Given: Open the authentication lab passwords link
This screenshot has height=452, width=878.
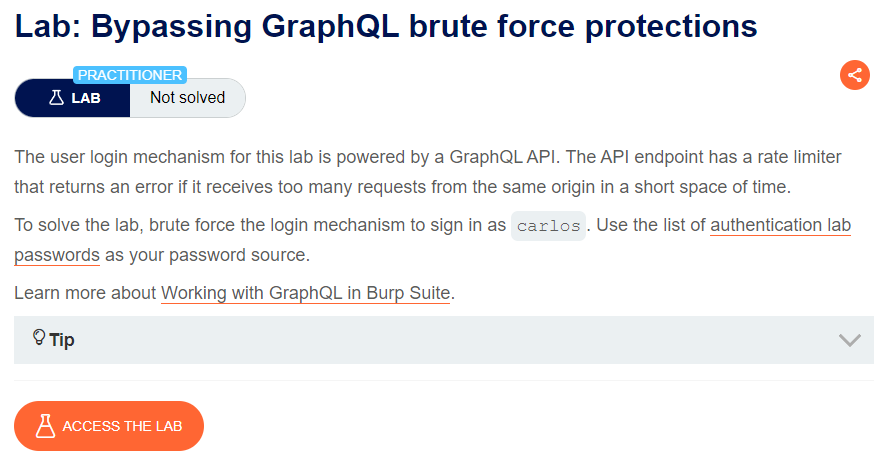Looking at the screenshot, I should 780,225.
